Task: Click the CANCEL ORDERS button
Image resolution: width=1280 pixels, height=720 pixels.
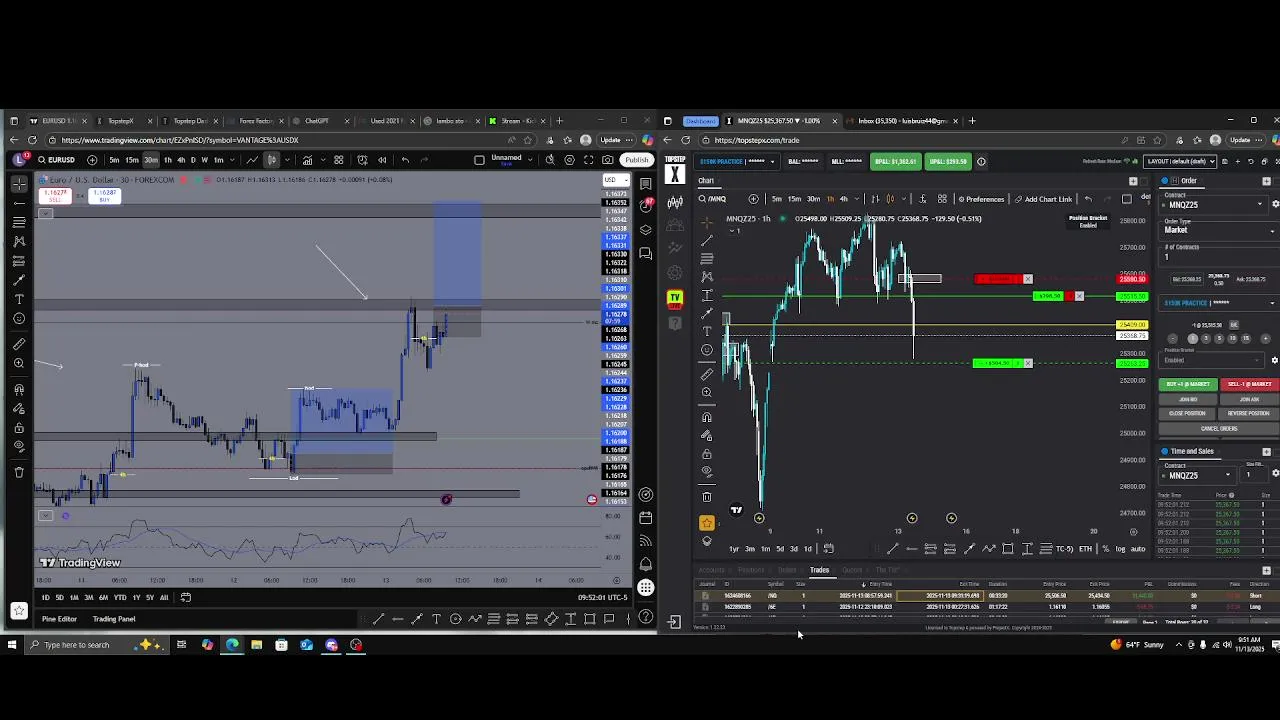Action: [1218, 429]
